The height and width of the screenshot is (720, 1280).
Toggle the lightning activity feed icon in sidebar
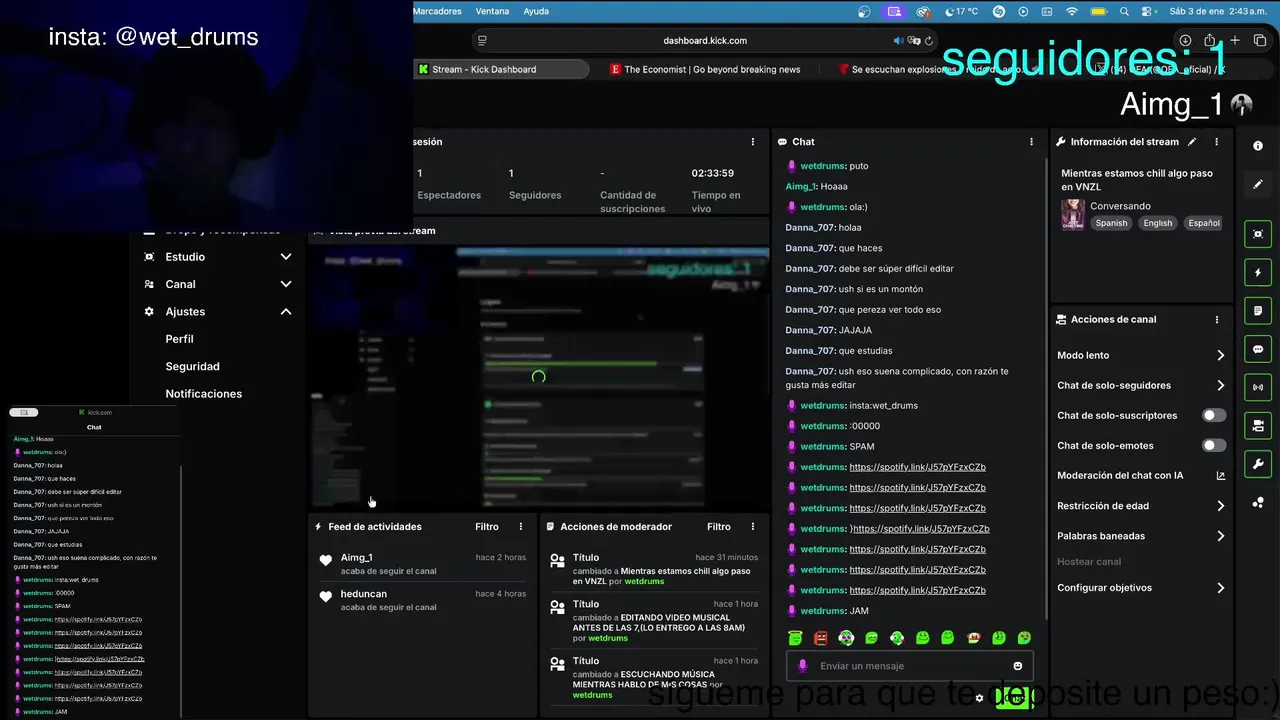(1258, 272)
